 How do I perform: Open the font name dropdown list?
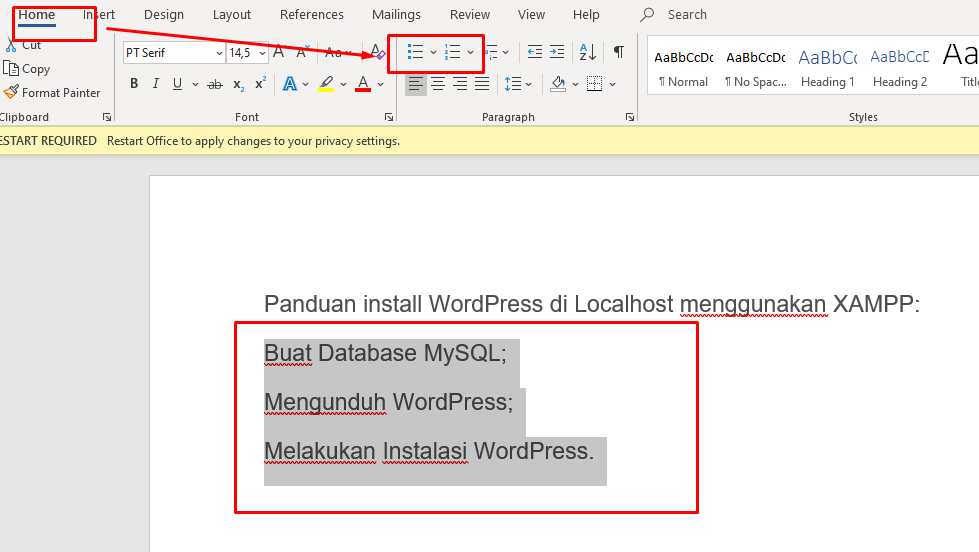pos(219,53)
